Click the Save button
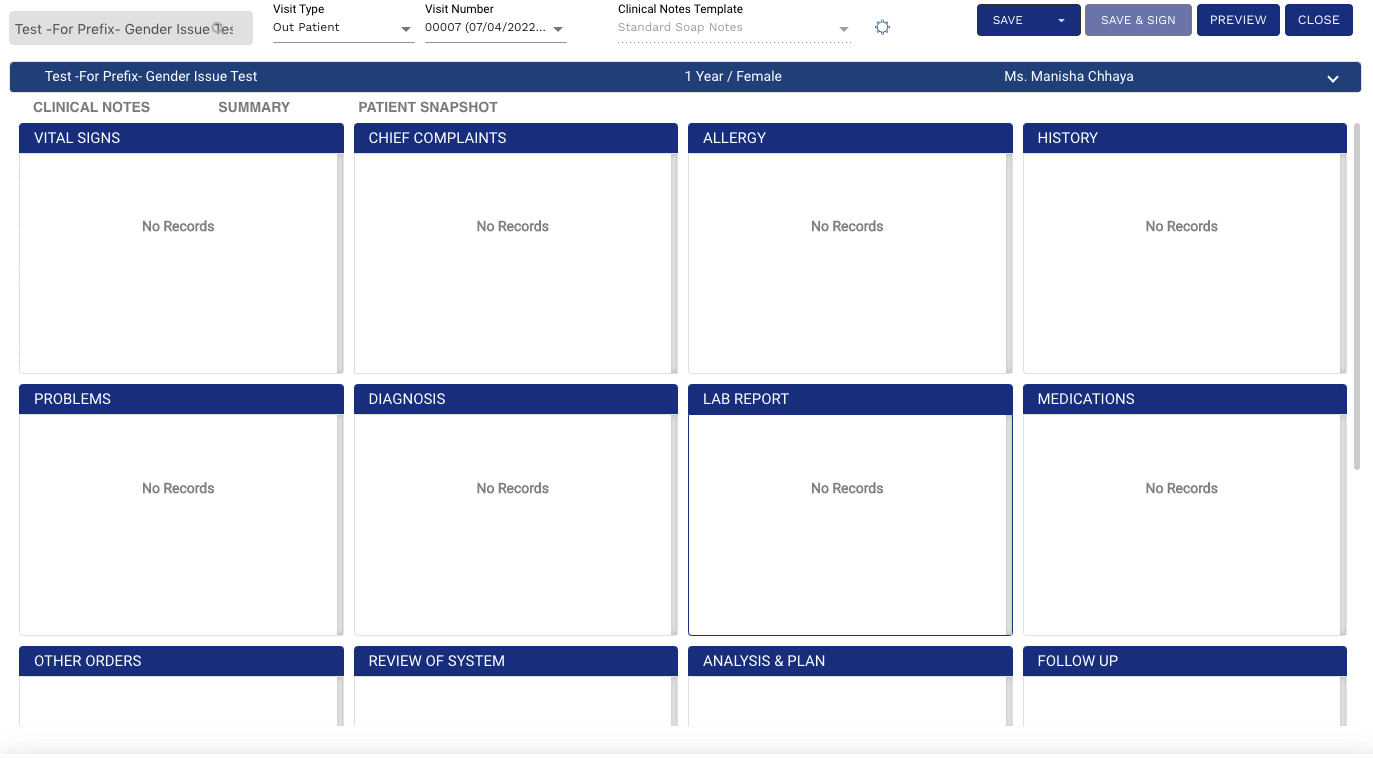 tap(1008, 20)
